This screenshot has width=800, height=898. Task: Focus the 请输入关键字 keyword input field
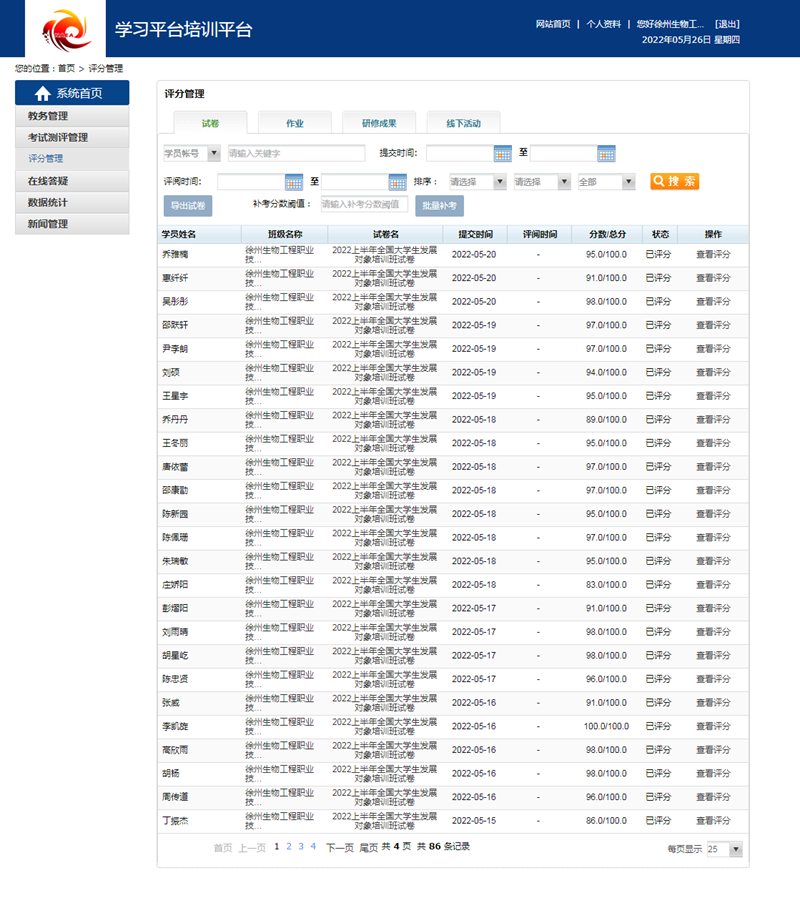(x=295, y=154)
